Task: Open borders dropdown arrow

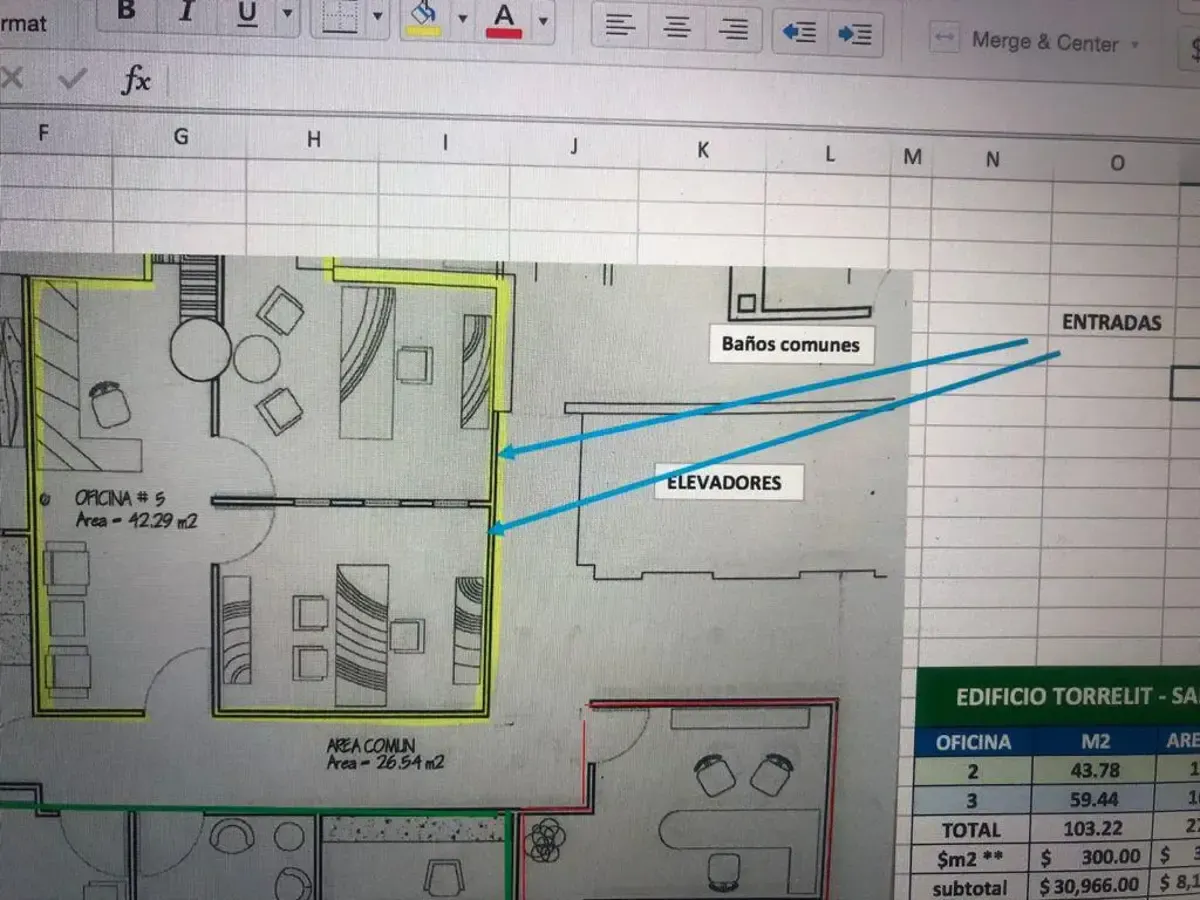Action: (x=377, y=16)
